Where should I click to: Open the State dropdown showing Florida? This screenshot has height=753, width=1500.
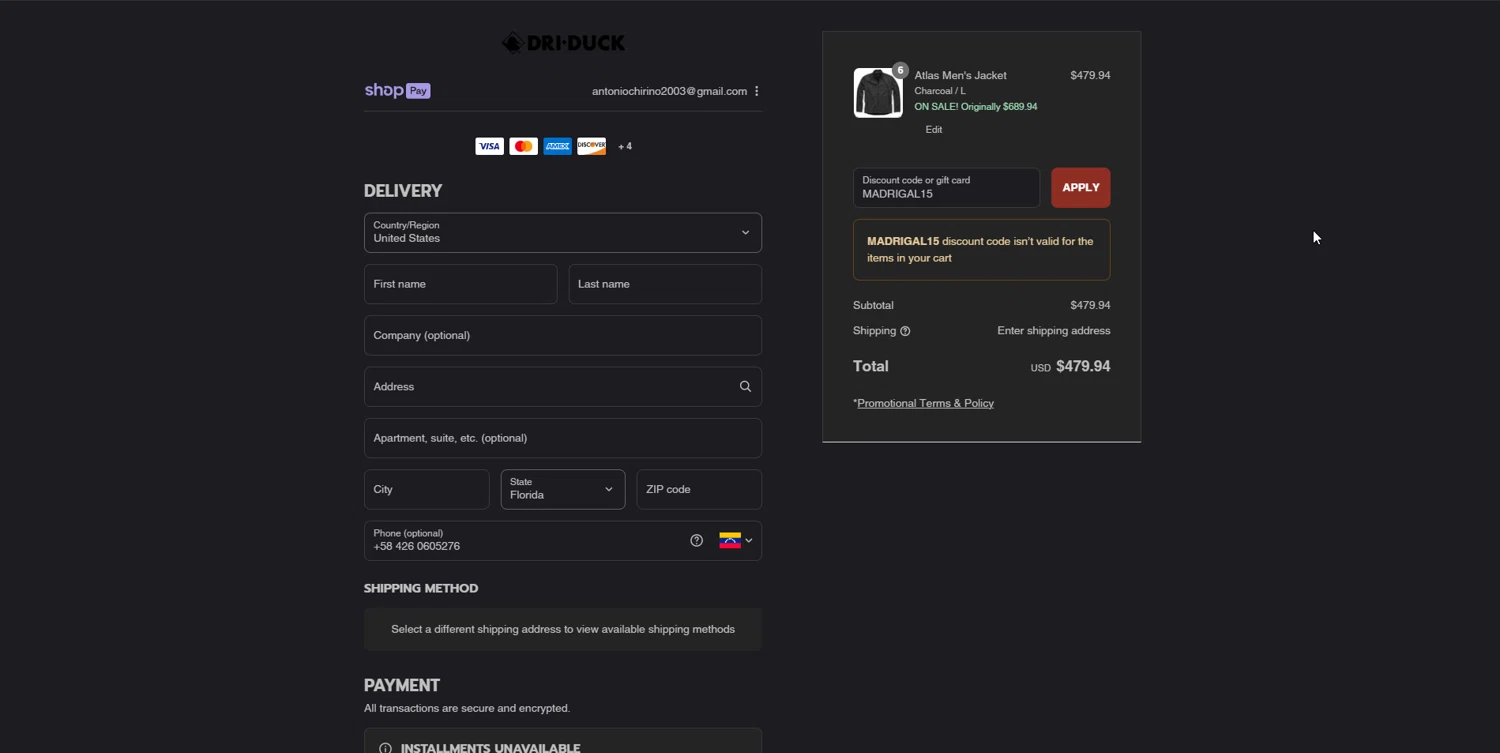click(563, 489)
